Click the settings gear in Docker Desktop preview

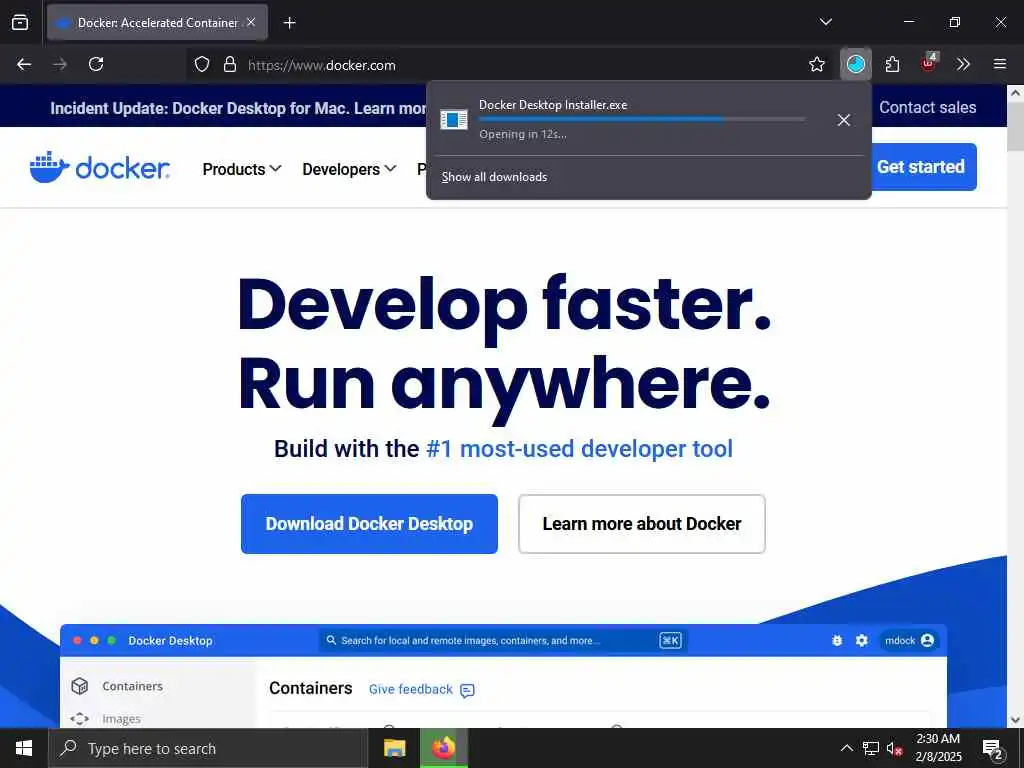(x=861, y=641)
